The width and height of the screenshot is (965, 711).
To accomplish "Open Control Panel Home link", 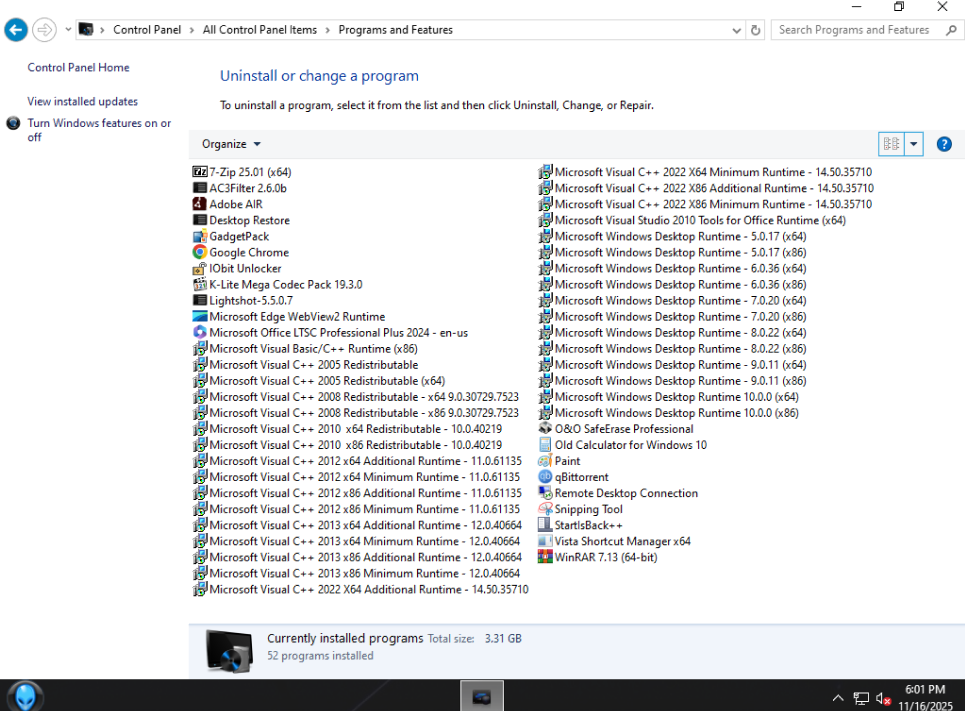I will [78, 67].
